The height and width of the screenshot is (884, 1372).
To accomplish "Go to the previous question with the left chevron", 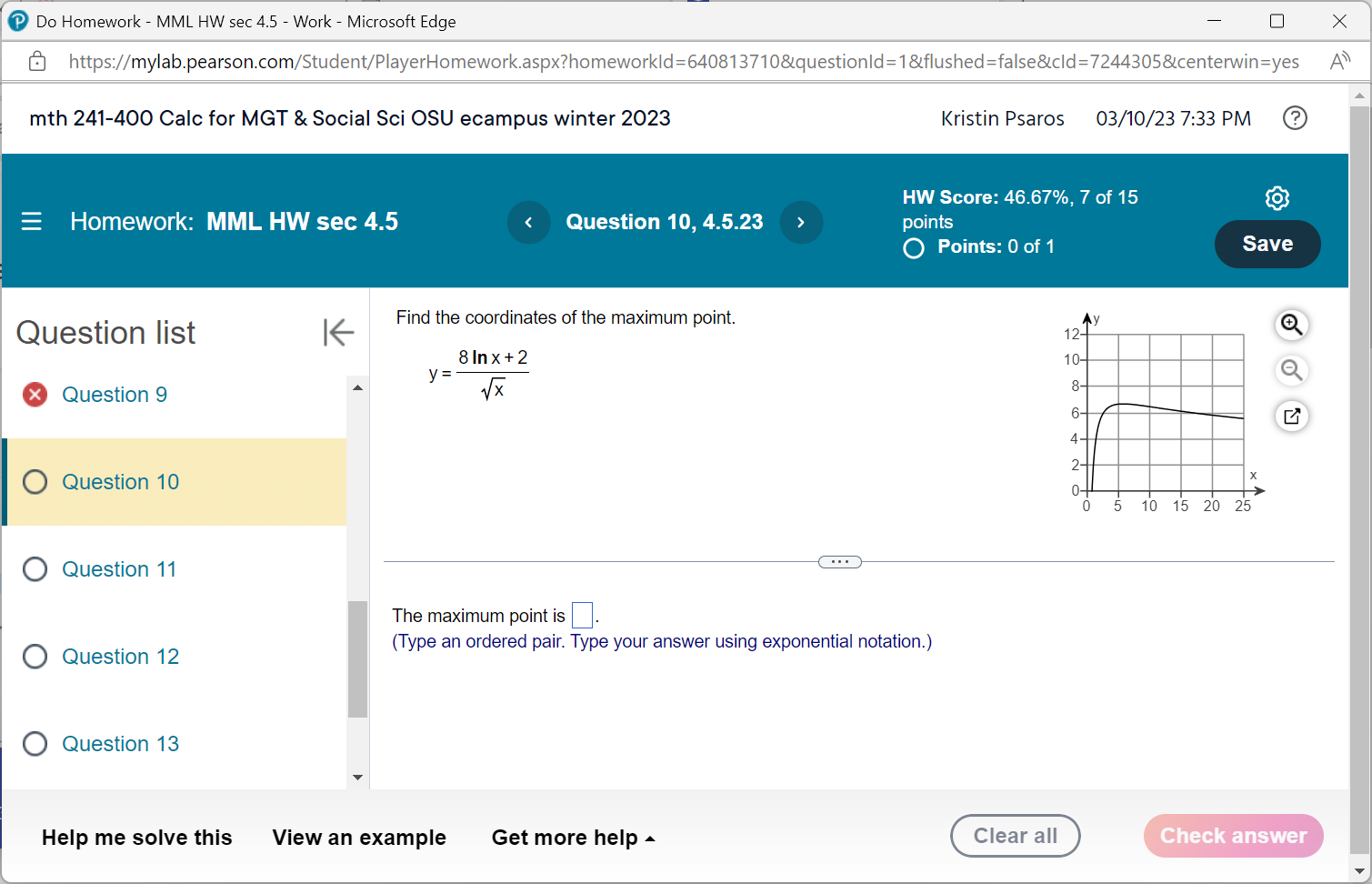I will [528, 222].
